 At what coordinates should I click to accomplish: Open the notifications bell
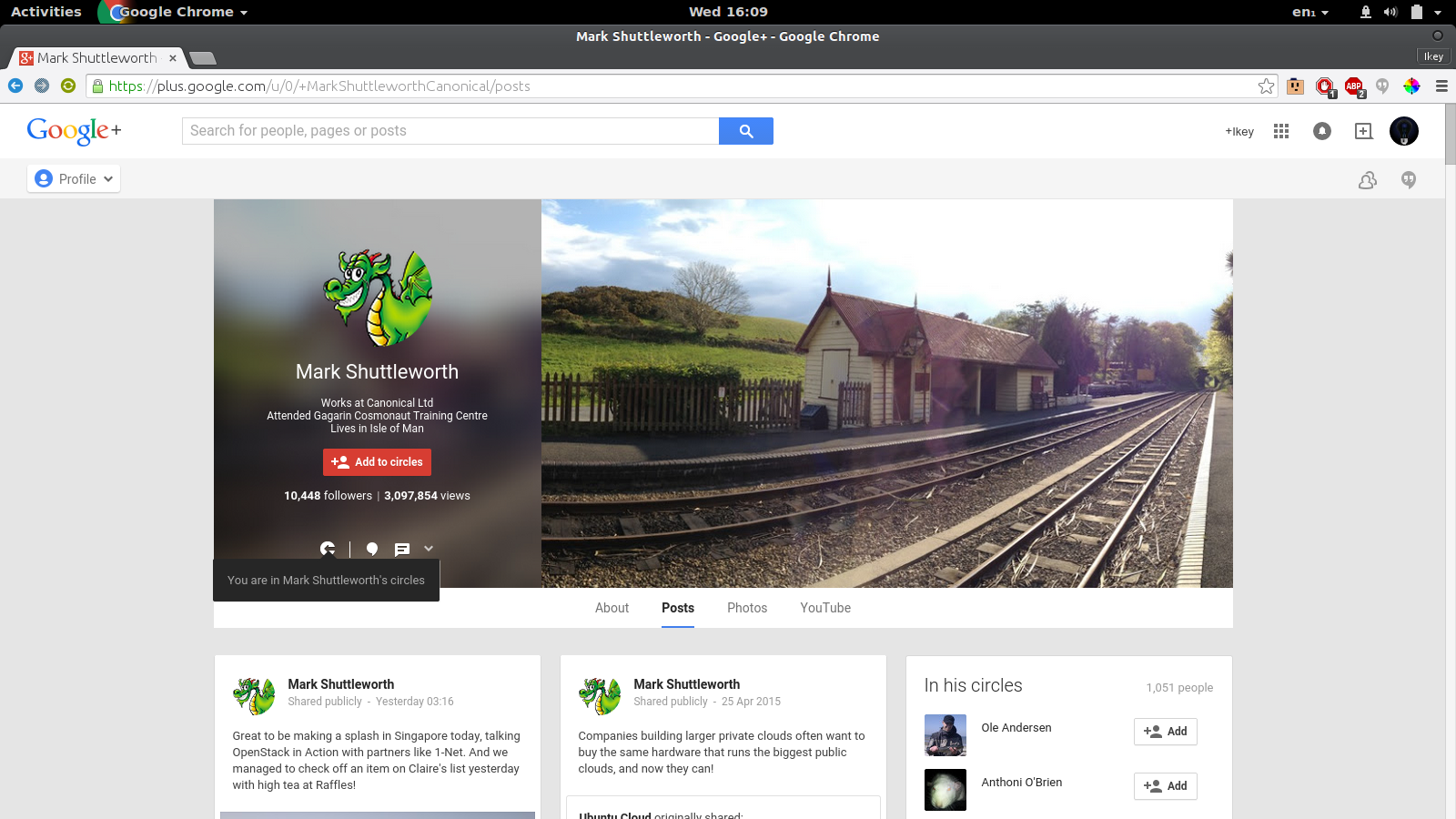(1322, 131)
